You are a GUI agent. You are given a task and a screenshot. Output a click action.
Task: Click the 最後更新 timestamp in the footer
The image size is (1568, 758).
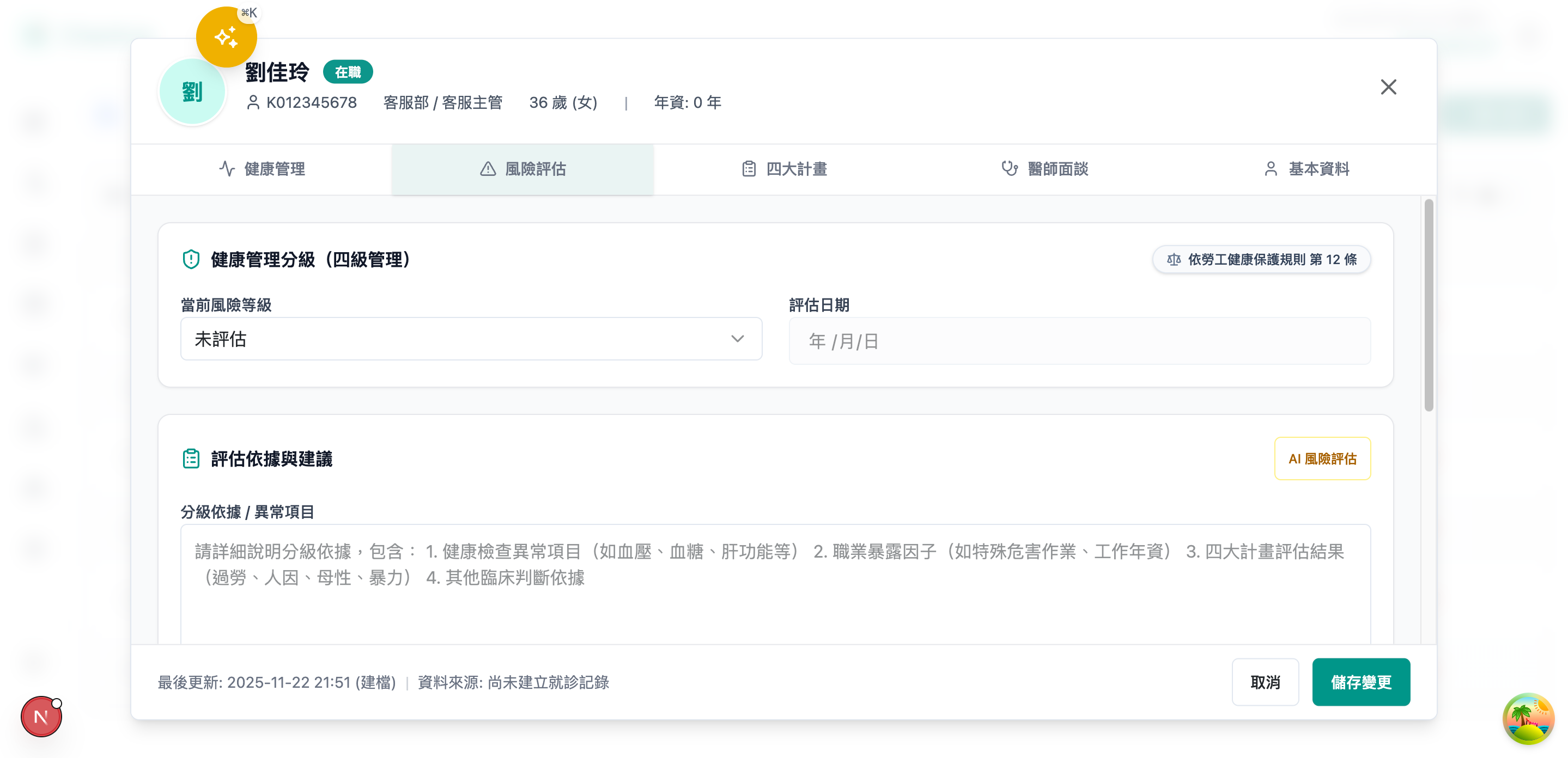pyautogui.click(x=277, y=682)
